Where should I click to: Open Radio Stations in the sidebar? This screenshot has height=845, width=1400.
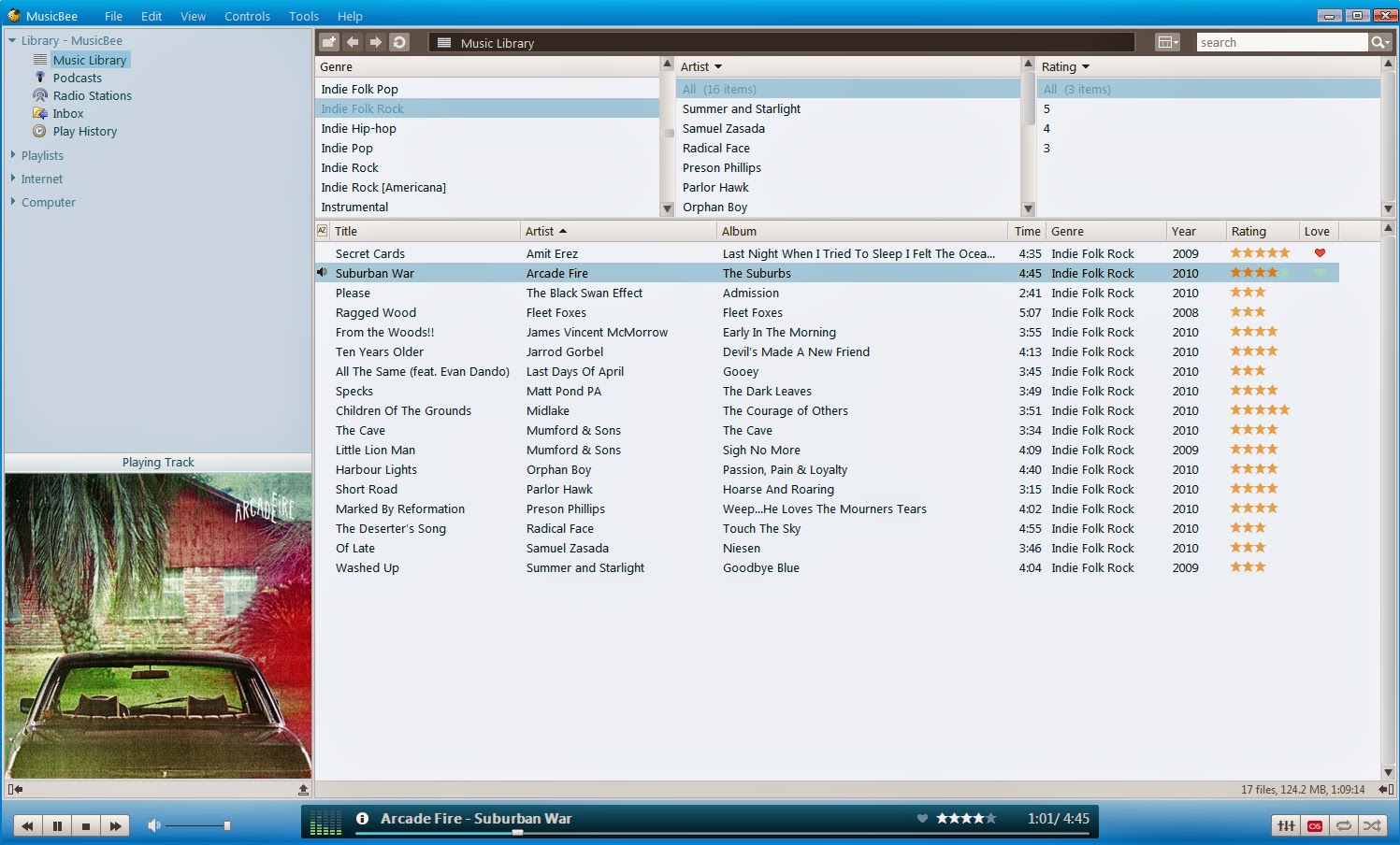point(92,95)
